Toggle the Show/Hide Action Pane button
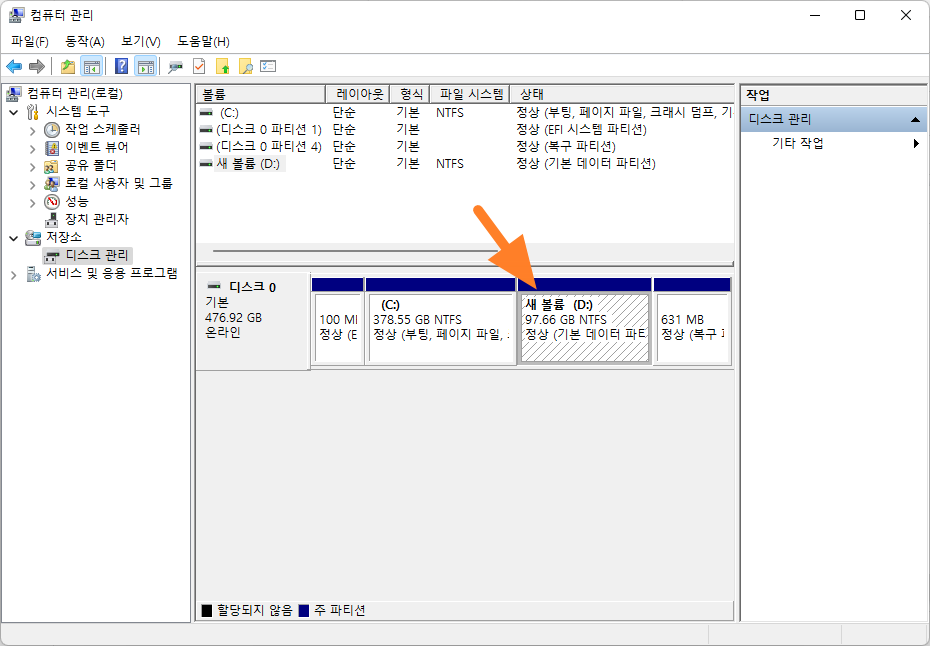 tap(145, 66)
